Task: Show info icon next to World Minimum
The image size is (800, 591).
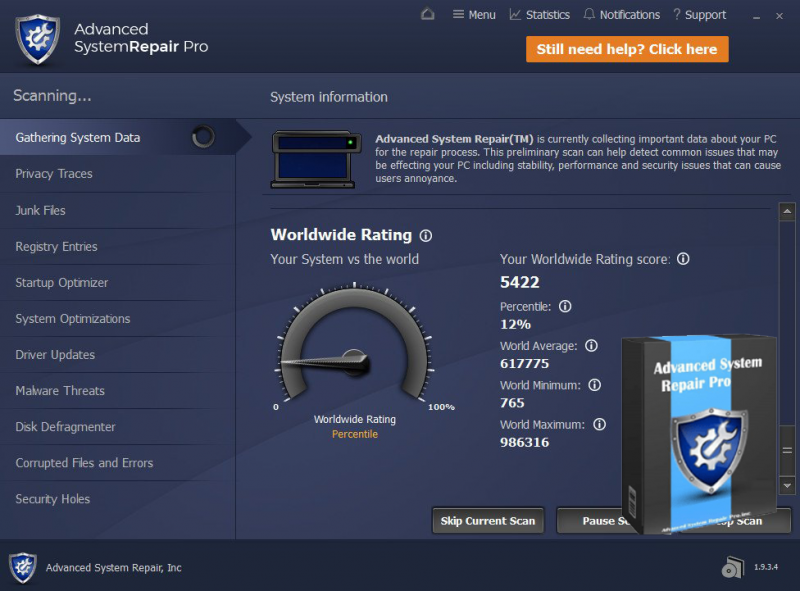Action: click(594, 385)
